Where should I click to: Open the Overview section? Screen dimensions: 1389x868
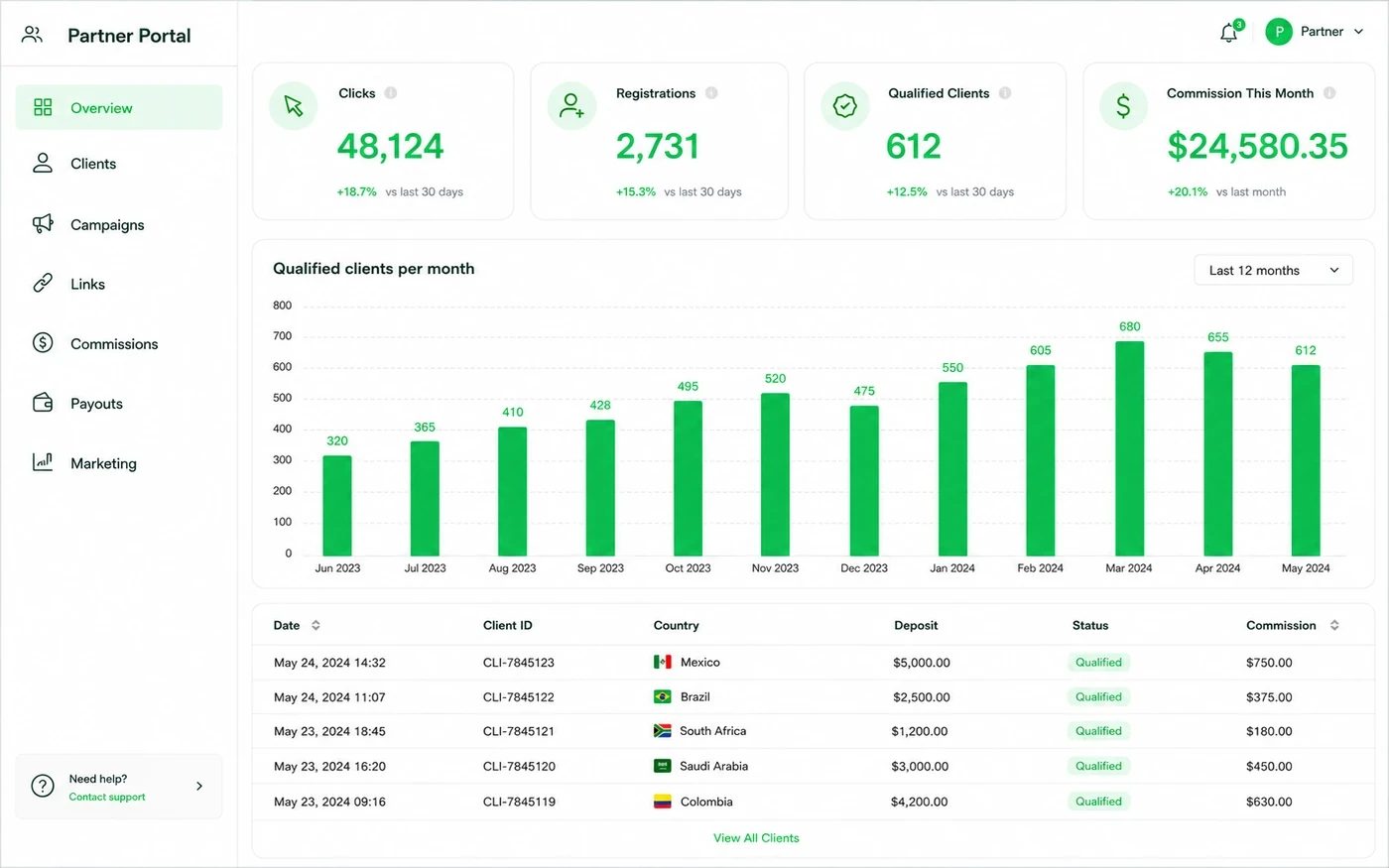[x=119, y=107]
